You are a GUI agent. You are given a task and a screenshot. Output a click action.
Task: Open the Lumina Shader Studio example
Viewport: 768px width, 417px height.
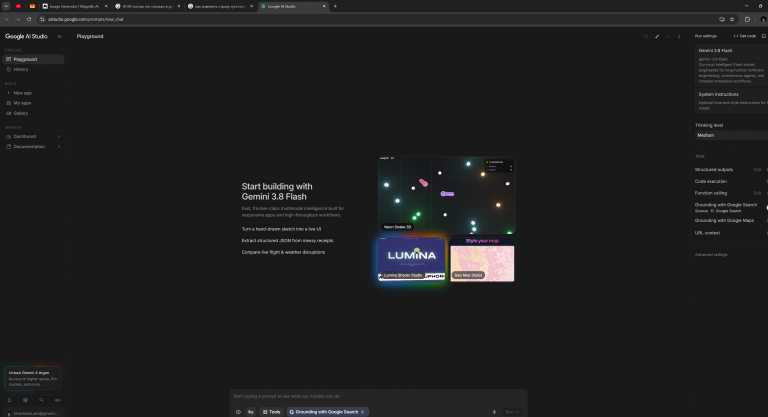tap(411, 259)
